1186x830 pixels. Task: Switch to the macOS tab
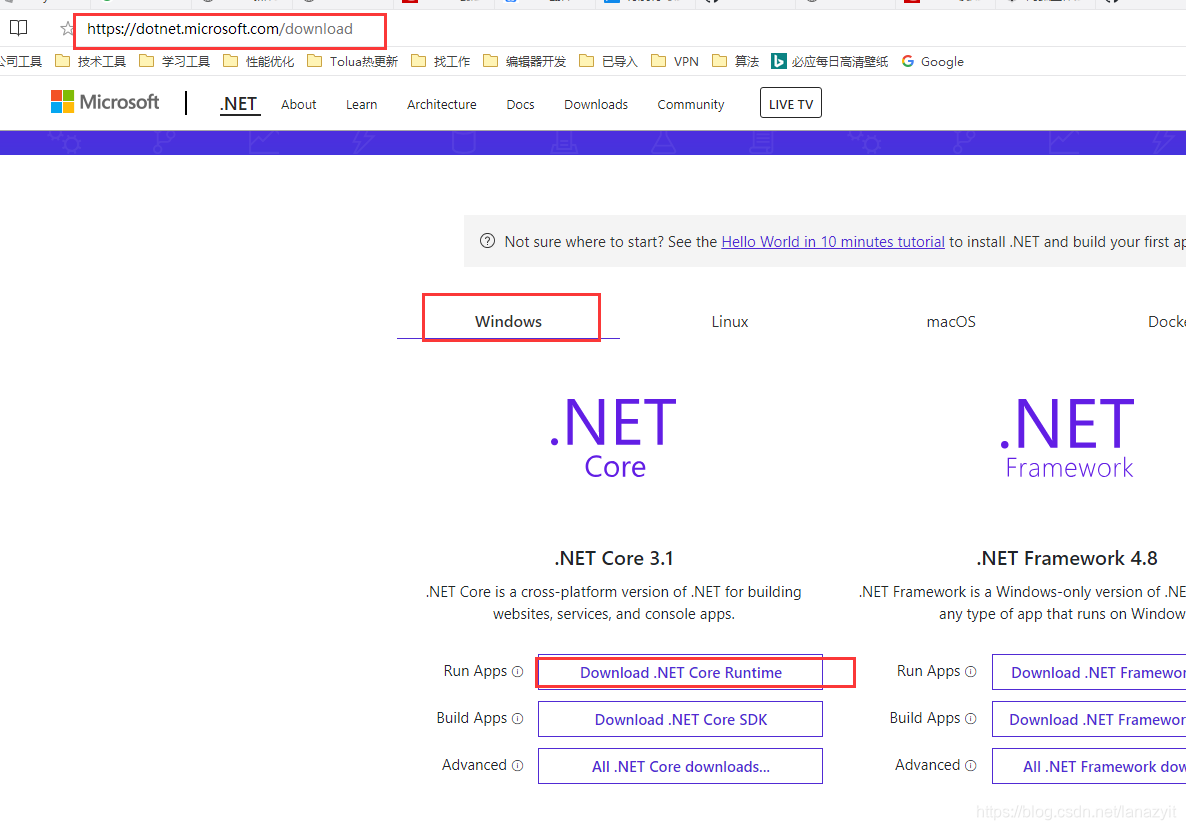coord(951,322)
